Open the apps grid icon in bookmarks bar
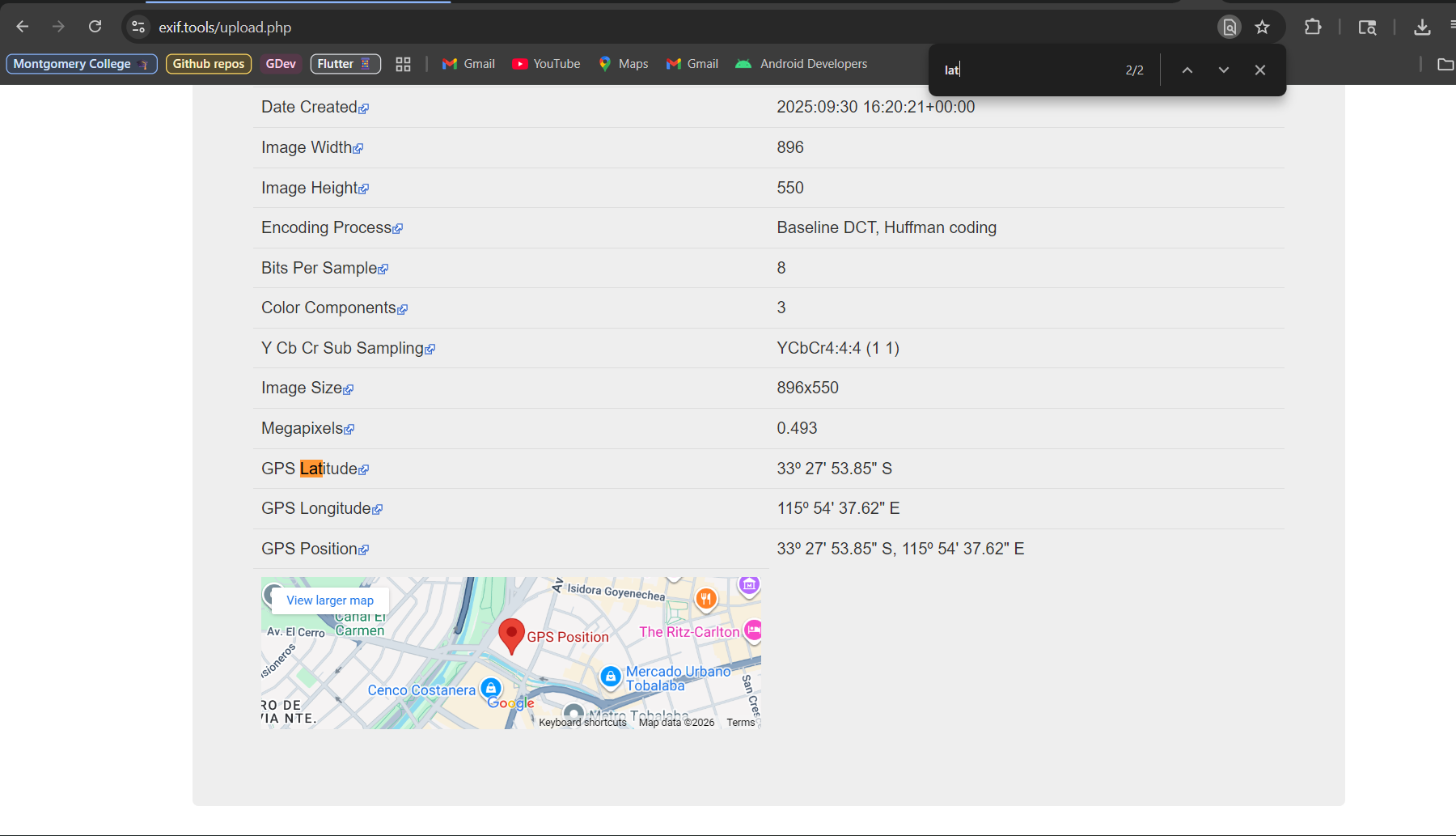Screen dimensions: 1456x836 (x=403, y=64)
